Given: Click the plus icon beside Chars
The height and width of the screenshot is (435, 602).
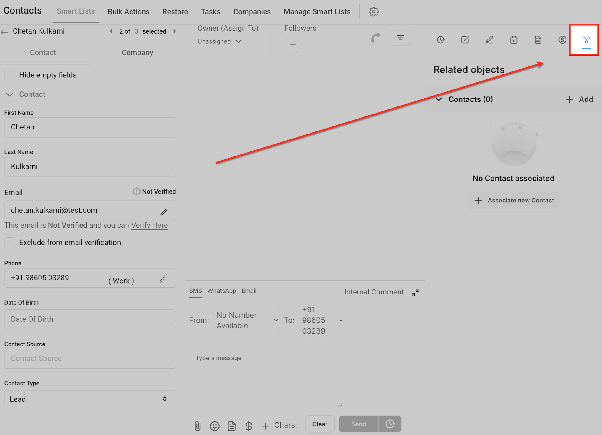Looking at the screenshot, I should tap(265, 426).
